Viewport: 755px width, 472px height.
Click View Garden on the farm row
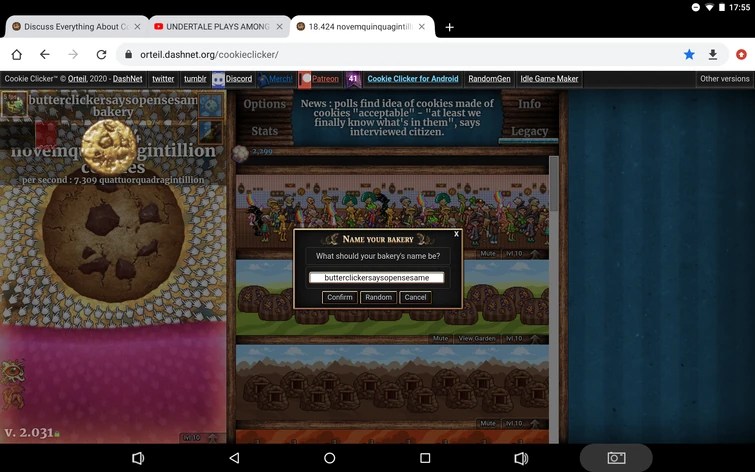point(477,338)
